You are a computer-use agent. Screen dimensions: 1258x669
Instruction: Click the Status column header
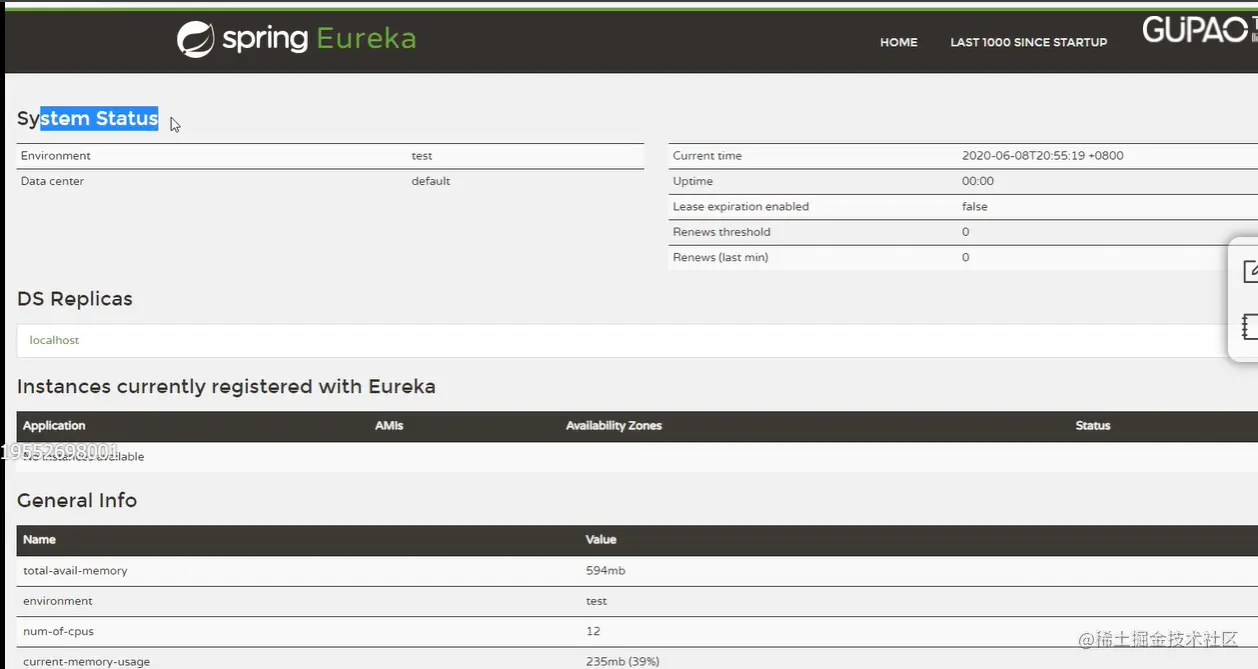click(1093, 426)
